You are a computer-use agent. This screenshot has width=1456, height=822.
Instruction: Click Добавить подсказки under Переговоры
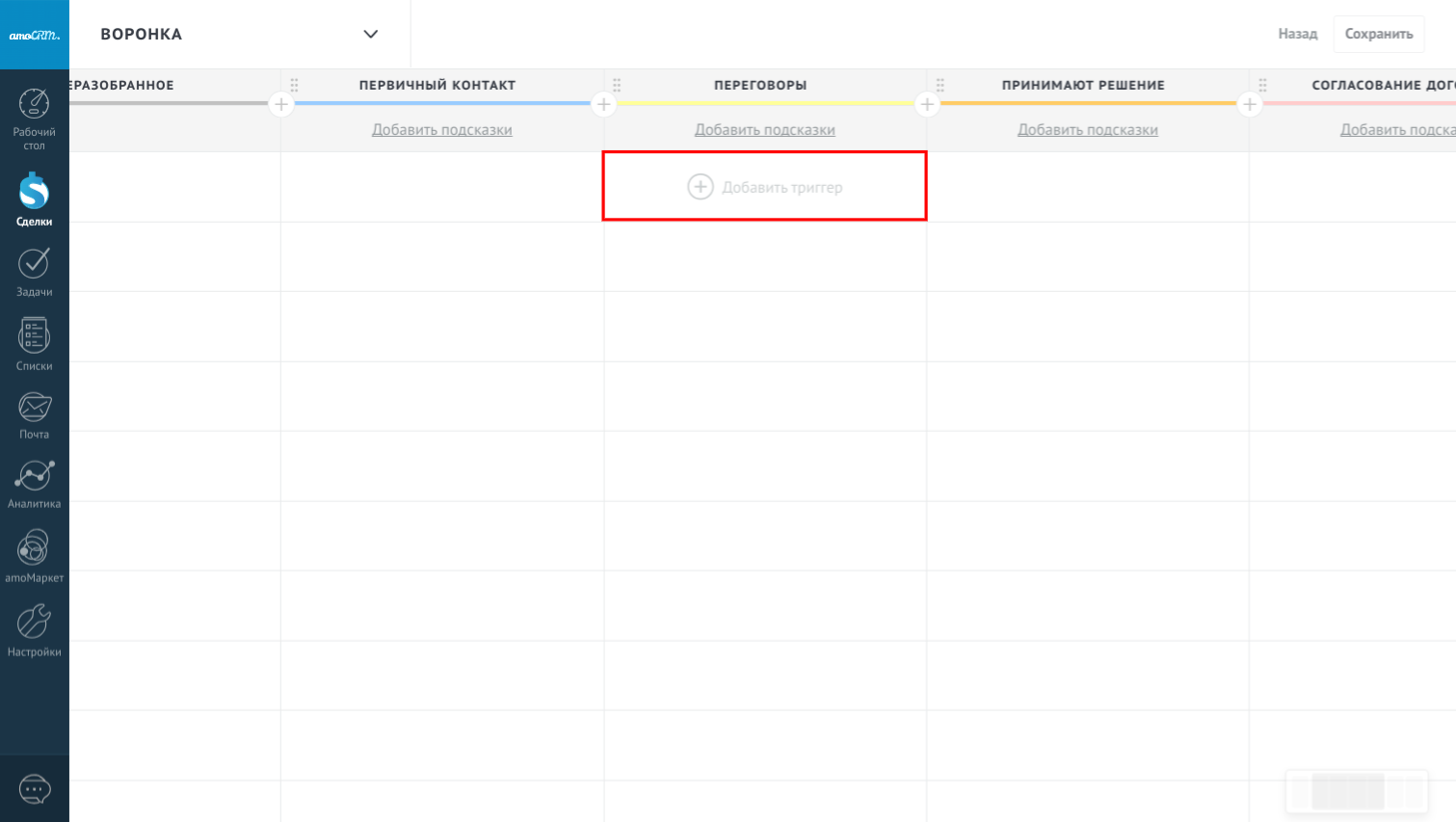(764, 130)
